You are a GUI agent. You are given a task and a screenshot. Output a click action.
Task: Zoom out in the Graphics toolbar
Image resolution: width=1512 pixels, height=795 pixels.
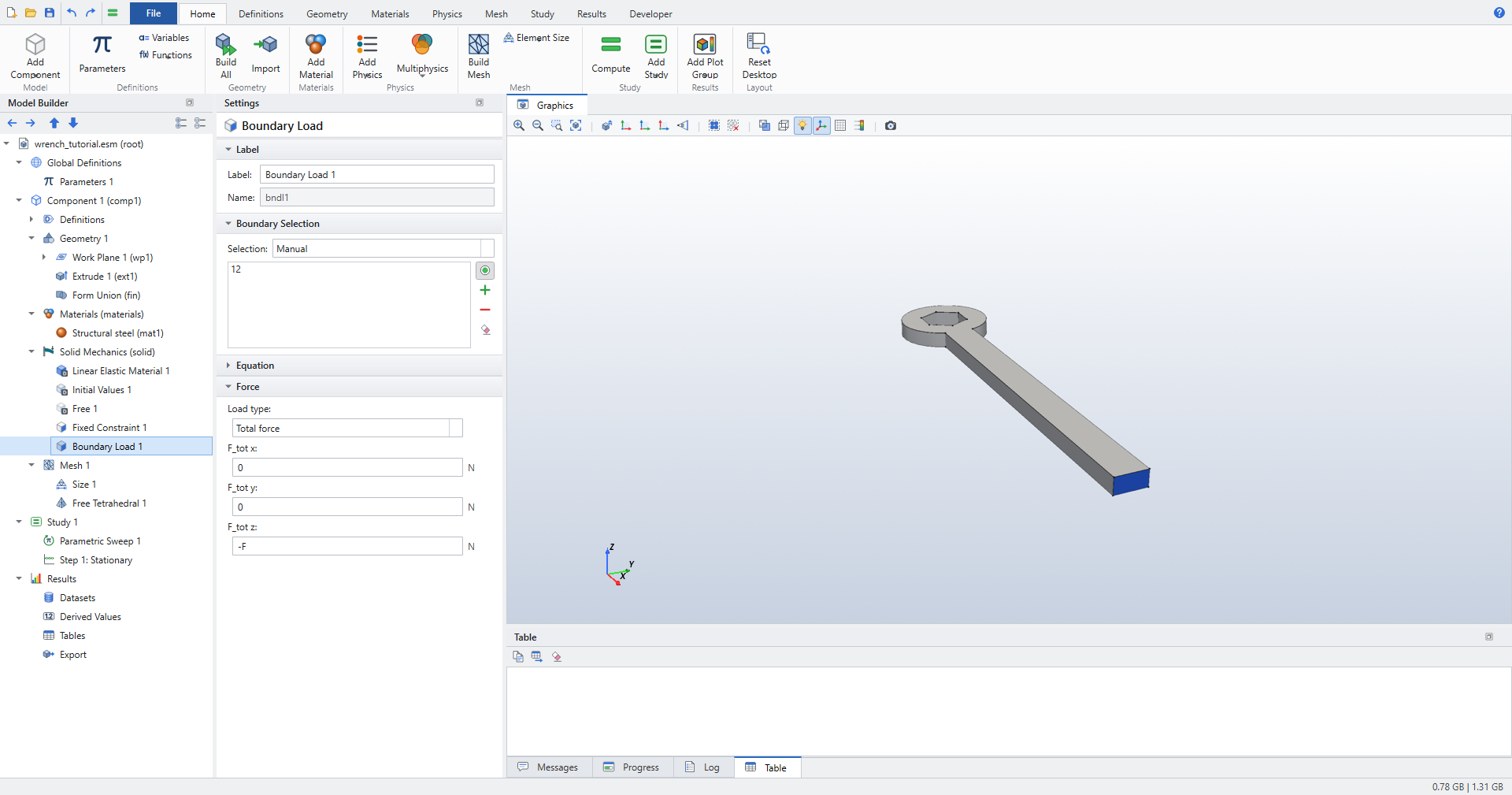tap(538, 125)
